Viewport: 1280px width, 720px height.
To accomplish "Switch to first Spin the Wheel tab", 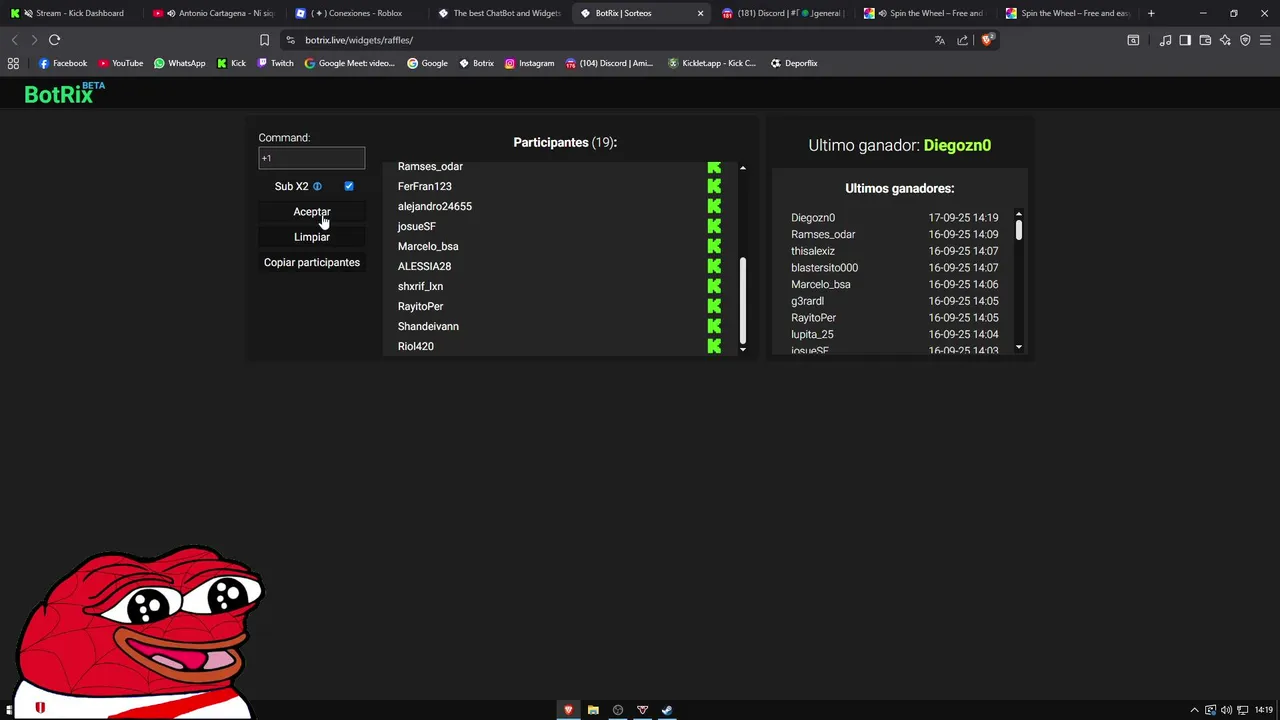I will (x=927, y=13).
